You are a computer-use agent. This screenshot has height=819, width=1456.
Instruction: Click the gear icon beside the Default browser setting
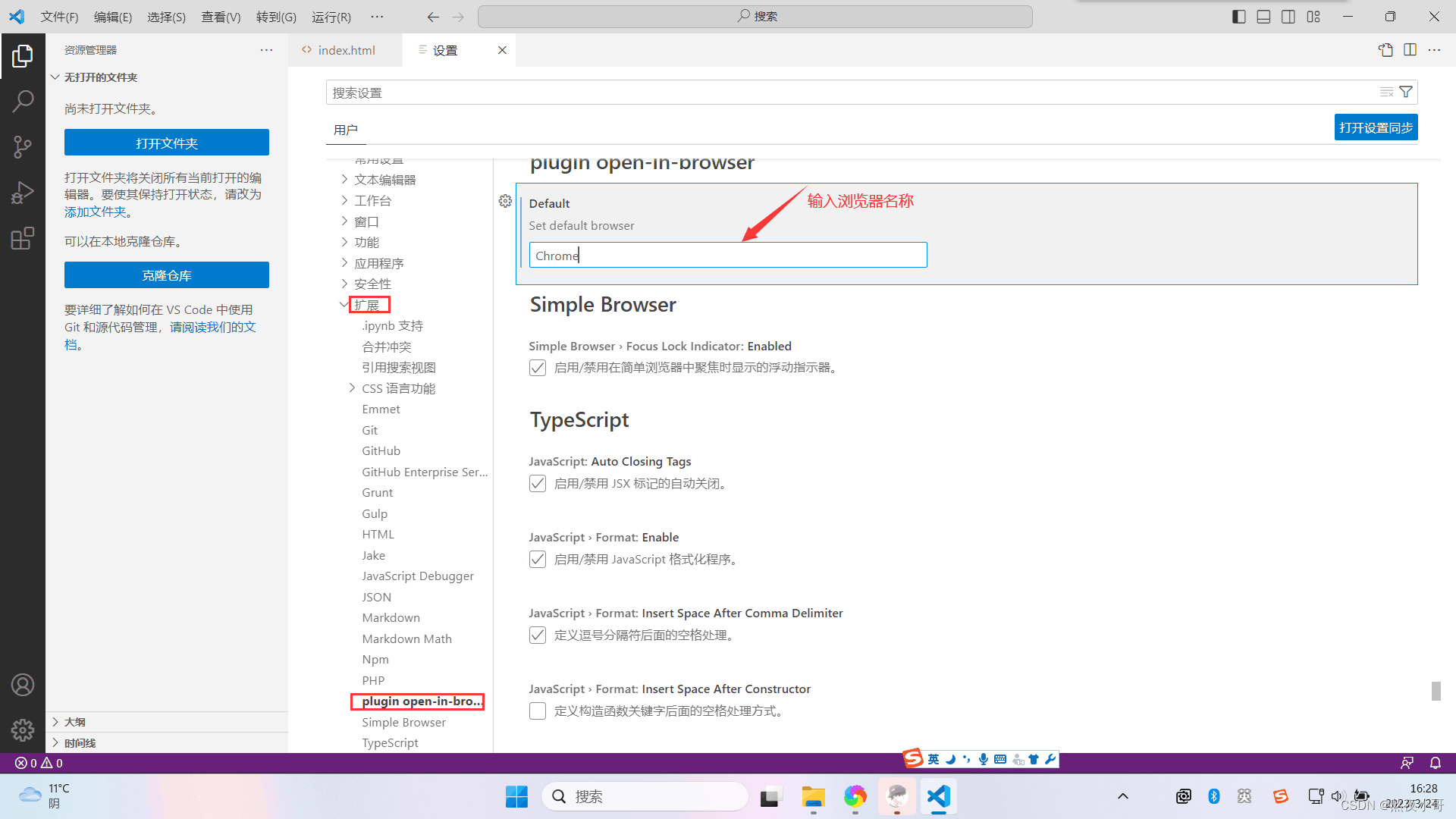tap(505, 201)
